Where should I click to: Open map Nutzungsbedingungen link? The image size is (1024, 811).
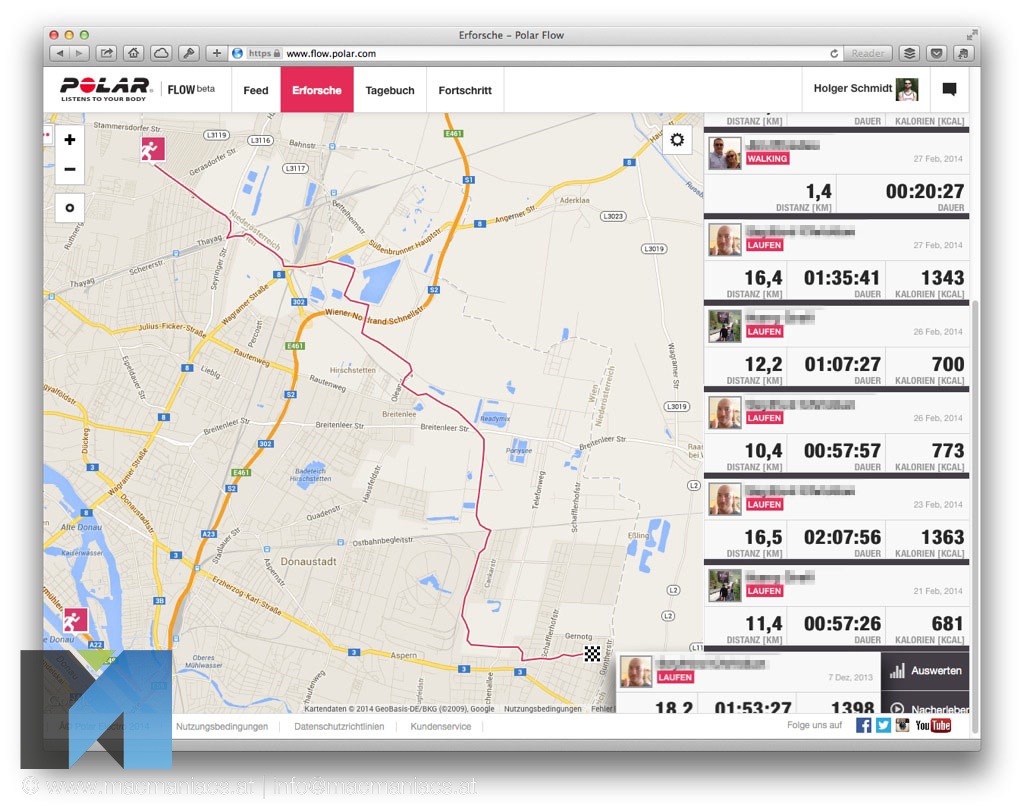click(543, 708)
